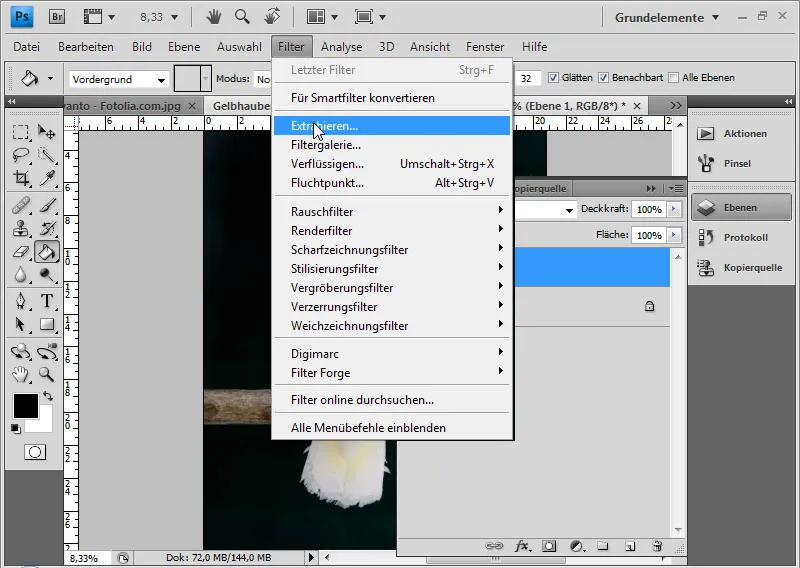This screenshot has width=800, height=568.
Task: Click the layer style fx icon
Action: pos(522,546)
